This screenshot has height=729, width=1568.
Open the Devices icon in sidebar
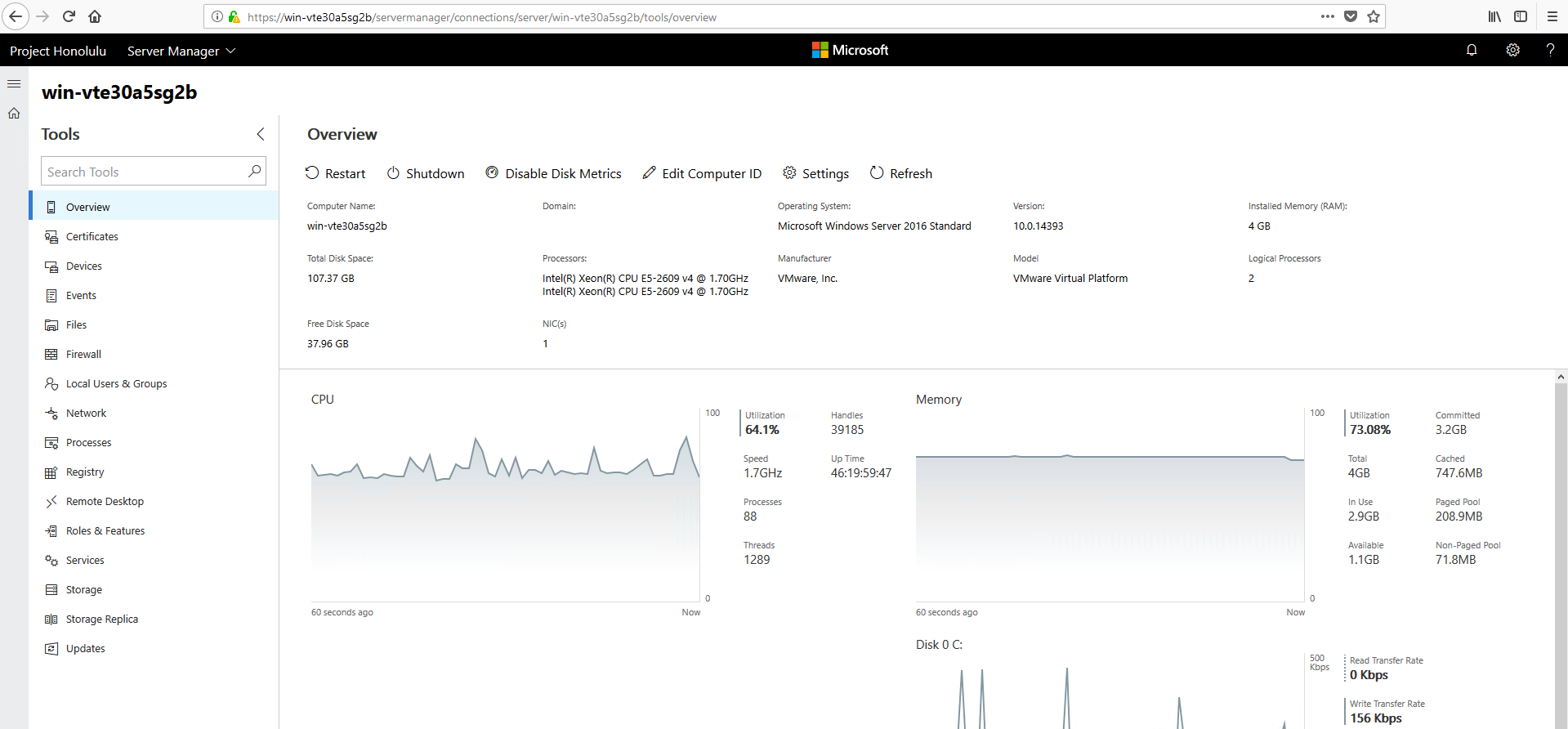51,266
